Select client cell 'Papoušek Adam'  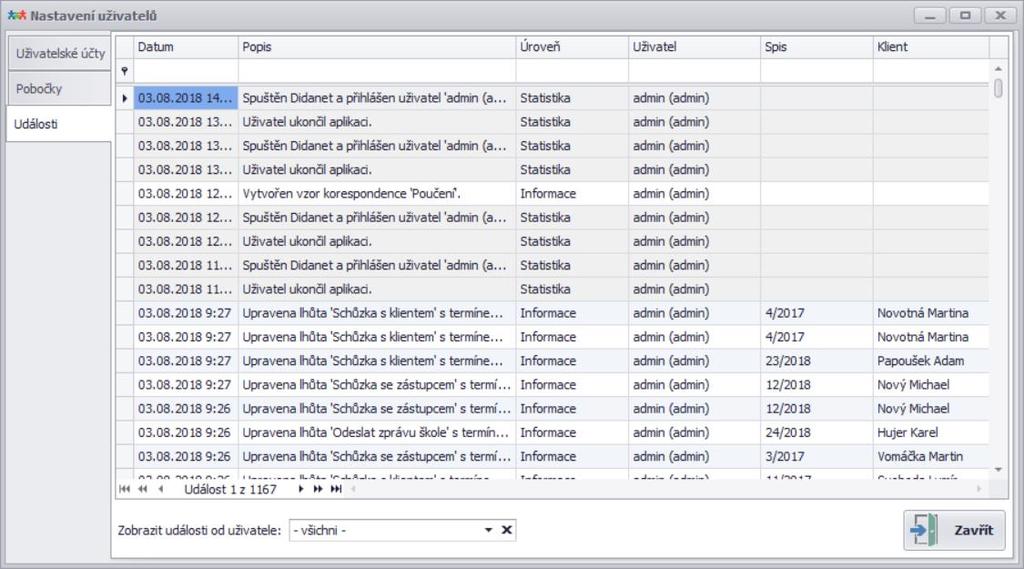(931, 361)
